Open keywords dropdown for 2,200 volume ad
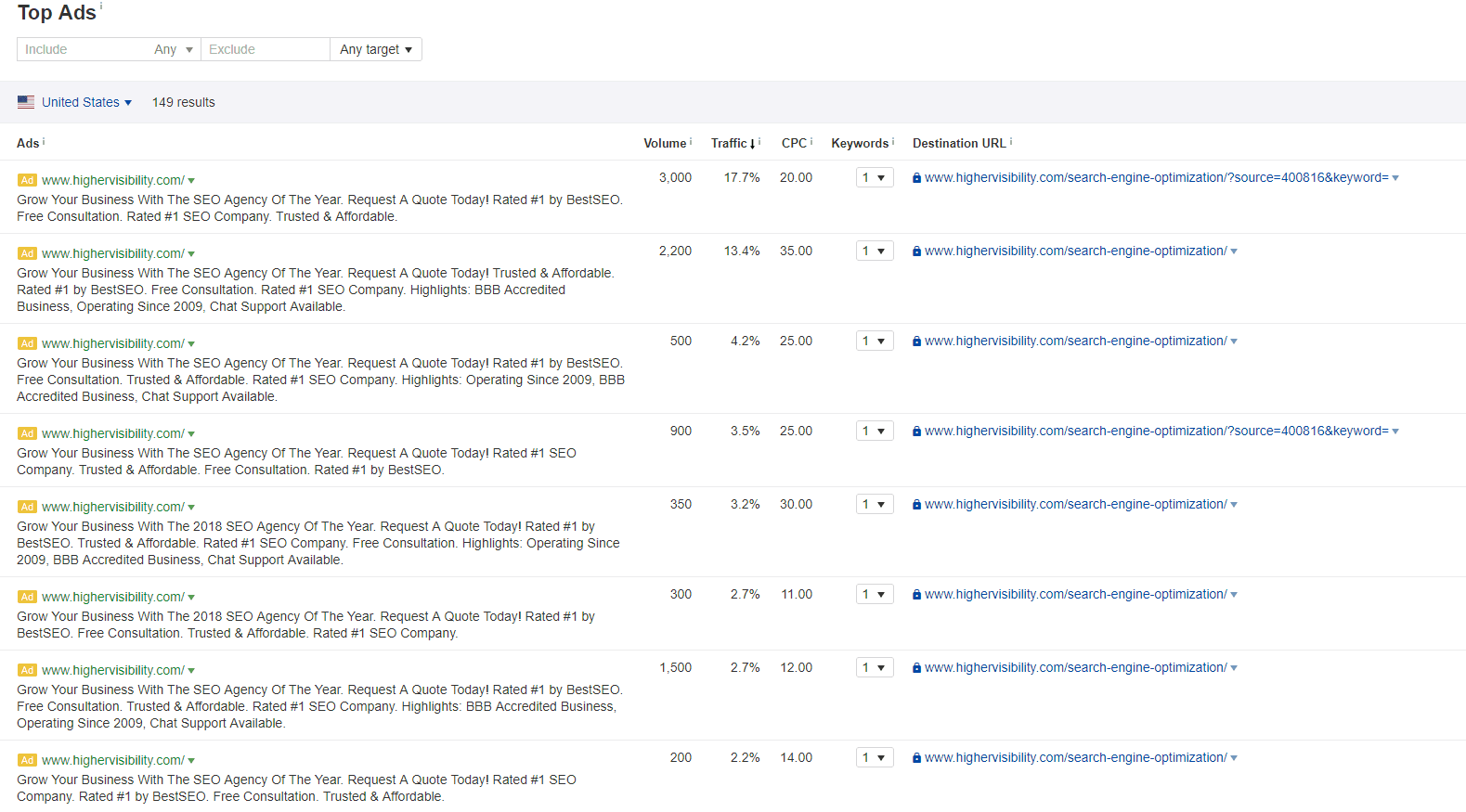This screenshot has height=812, width=1466. [x=875, y=251]
